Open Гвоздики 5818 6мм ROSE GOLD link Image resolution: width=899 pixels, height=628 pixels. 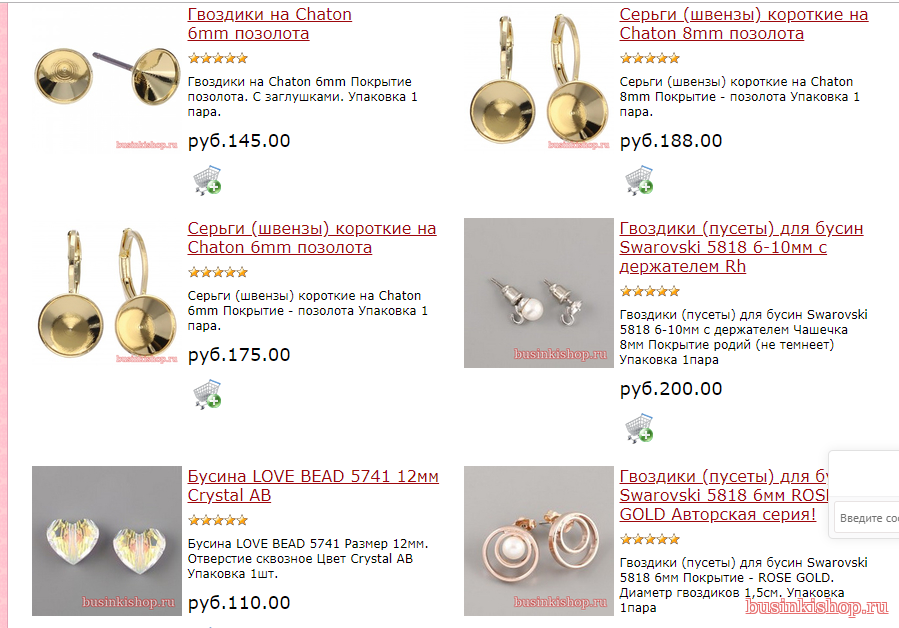[724, 495]
